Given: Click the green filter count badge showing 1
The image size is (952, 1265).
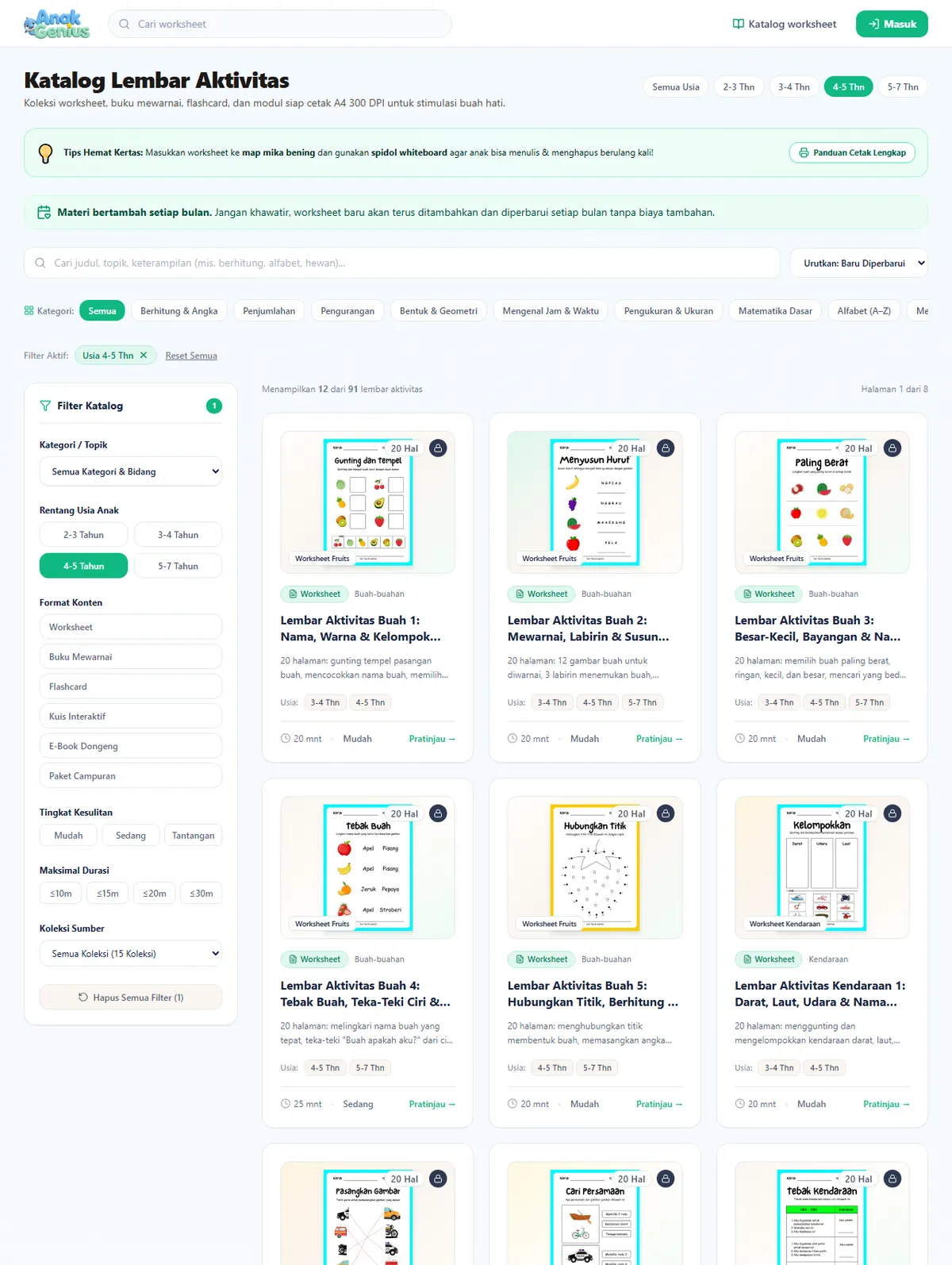Looking at the screenshot, I should [x=214, y=406].
